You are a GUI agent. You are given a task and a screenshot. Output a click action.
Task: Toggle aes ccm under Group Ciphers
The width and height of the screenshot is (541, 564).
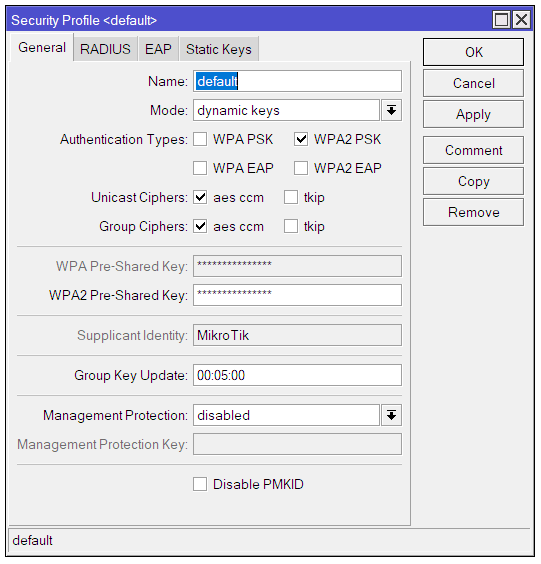coord(200,226)
